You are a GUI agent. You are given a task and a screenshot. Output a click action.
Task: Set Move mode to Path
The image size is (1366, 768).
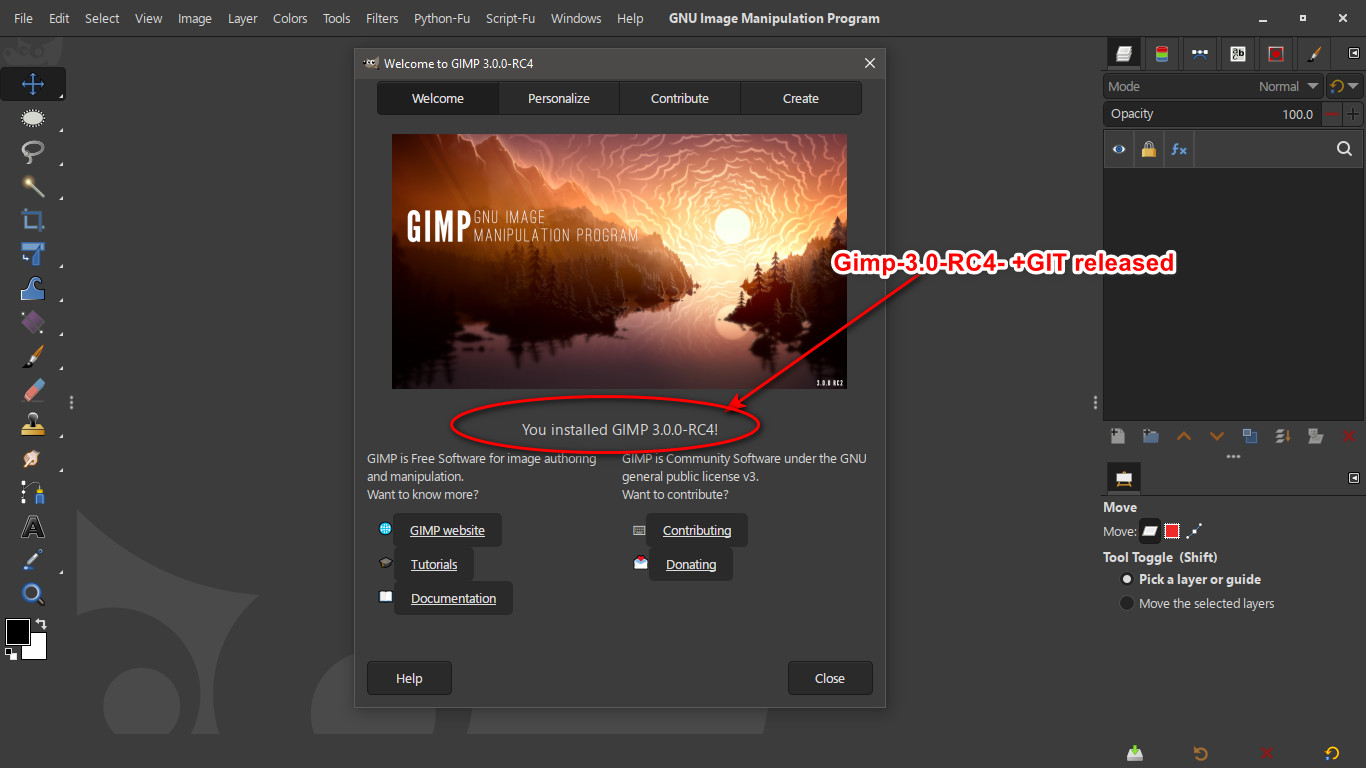1194,531
